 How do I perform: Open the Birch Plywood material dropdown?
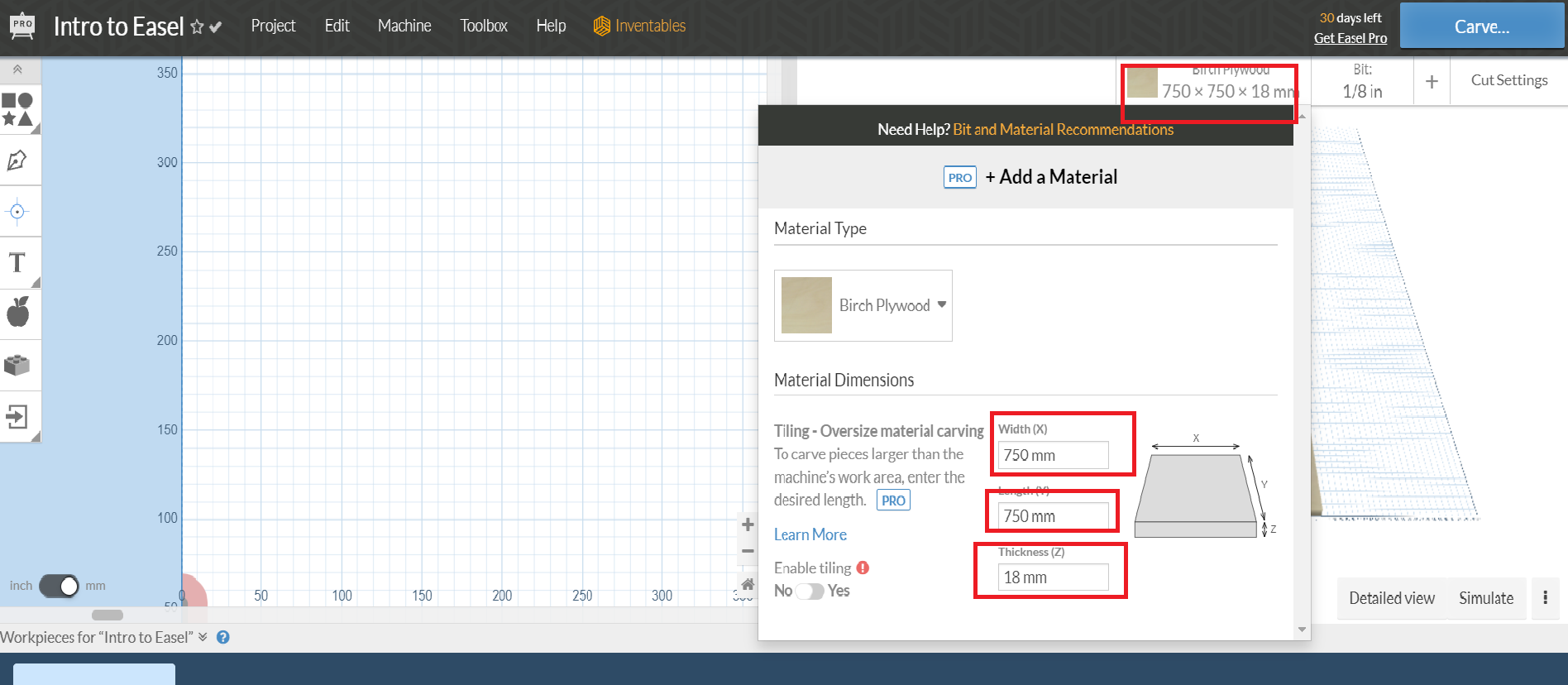pos(863,305)
